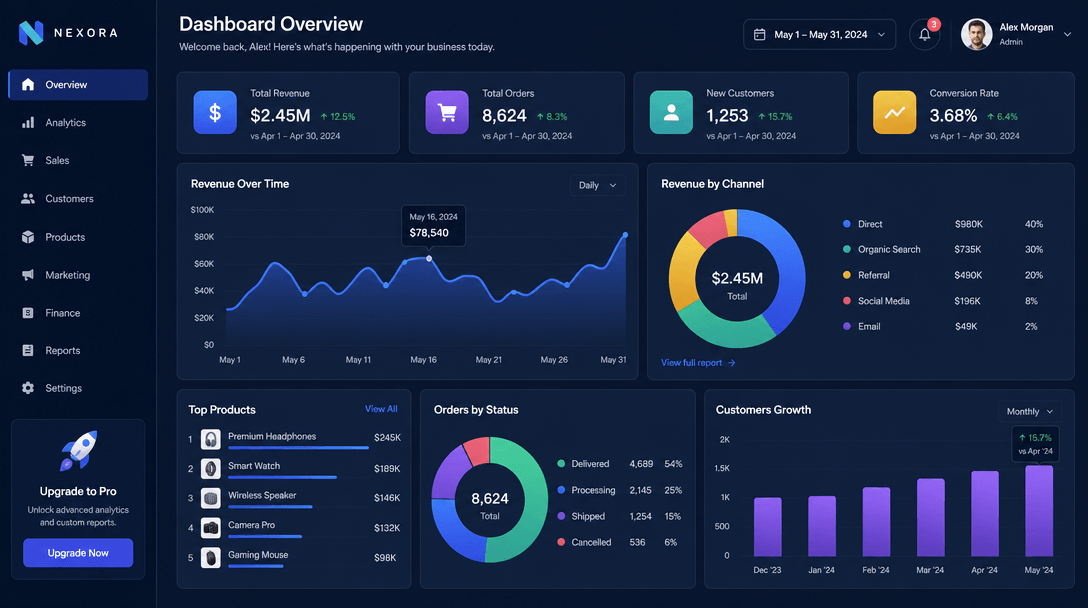Click the Cancelled status legend dot
The image size is (1088, 608).
pos(561,542)
